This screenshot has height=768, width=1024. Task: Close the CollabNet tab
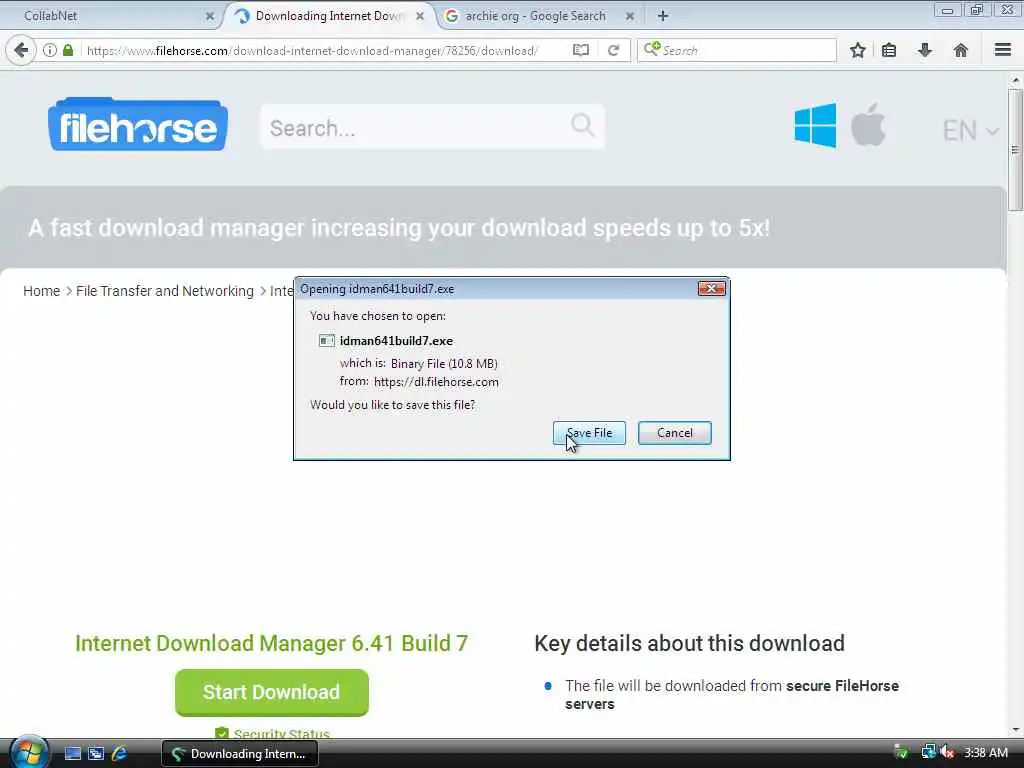(x=210, y=16)
